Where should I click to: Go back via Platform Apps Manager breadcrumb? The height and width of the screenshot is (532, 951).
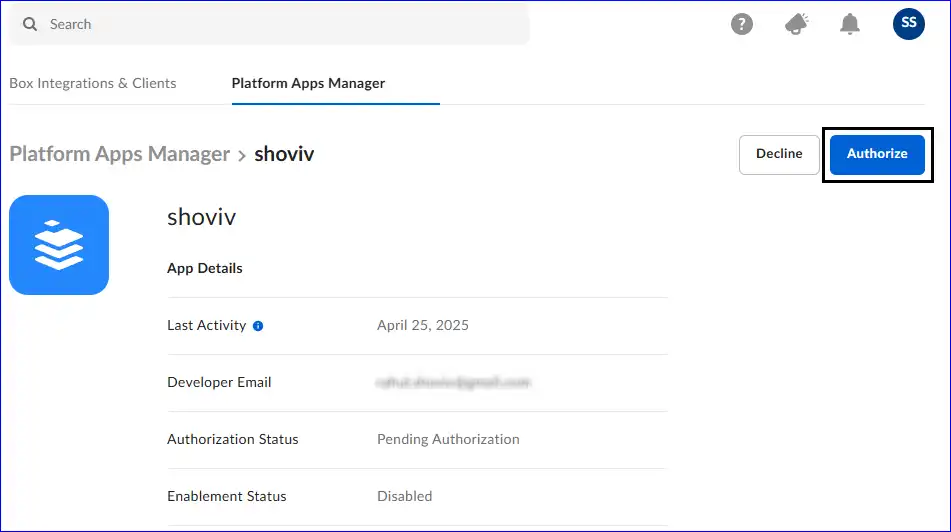point(120,154)
